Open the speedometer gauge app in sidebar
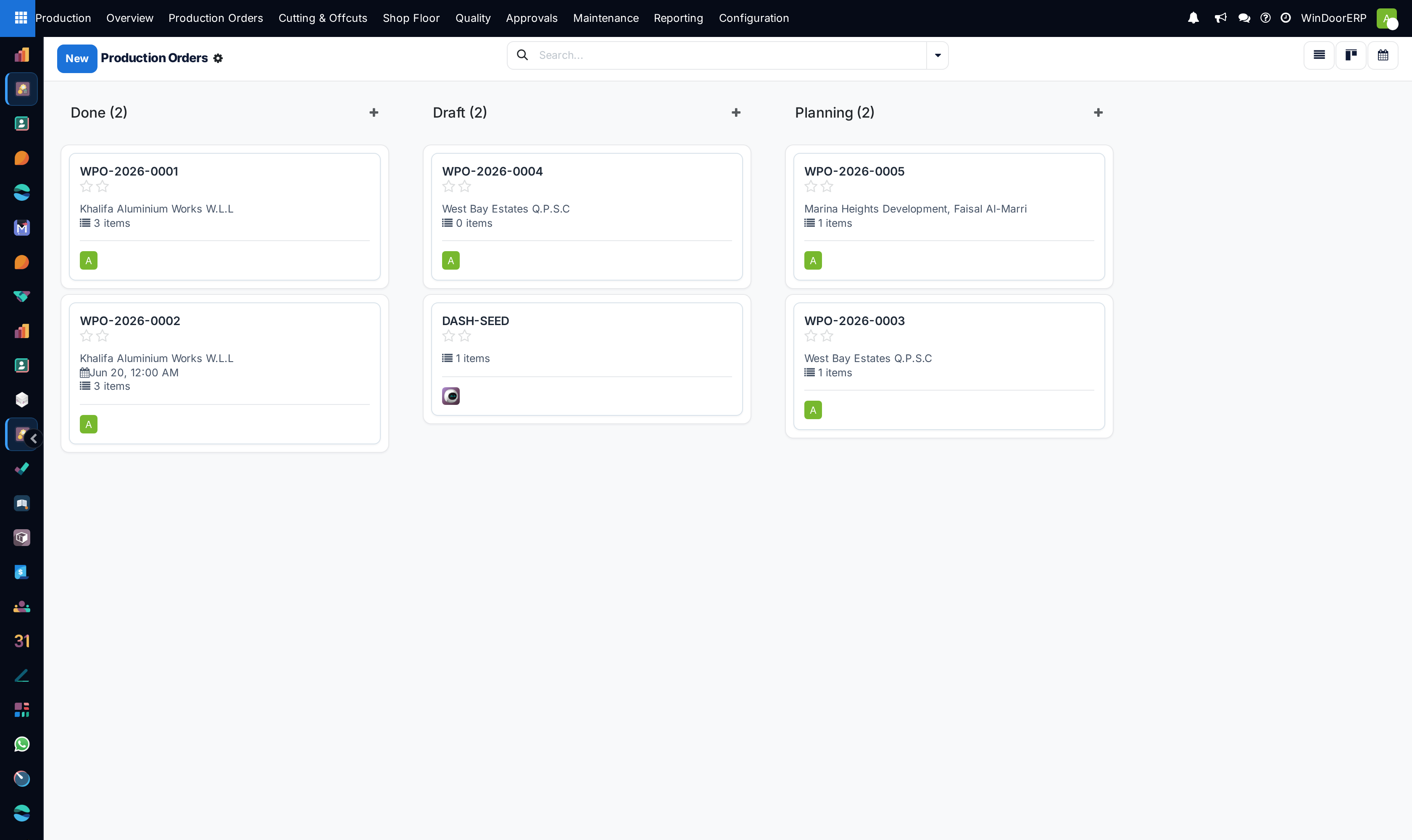 tap(21, 779)
